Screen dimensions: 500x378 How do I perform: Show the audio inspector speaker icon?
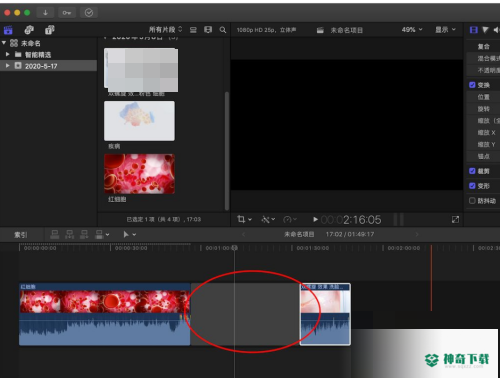[496, 30]
